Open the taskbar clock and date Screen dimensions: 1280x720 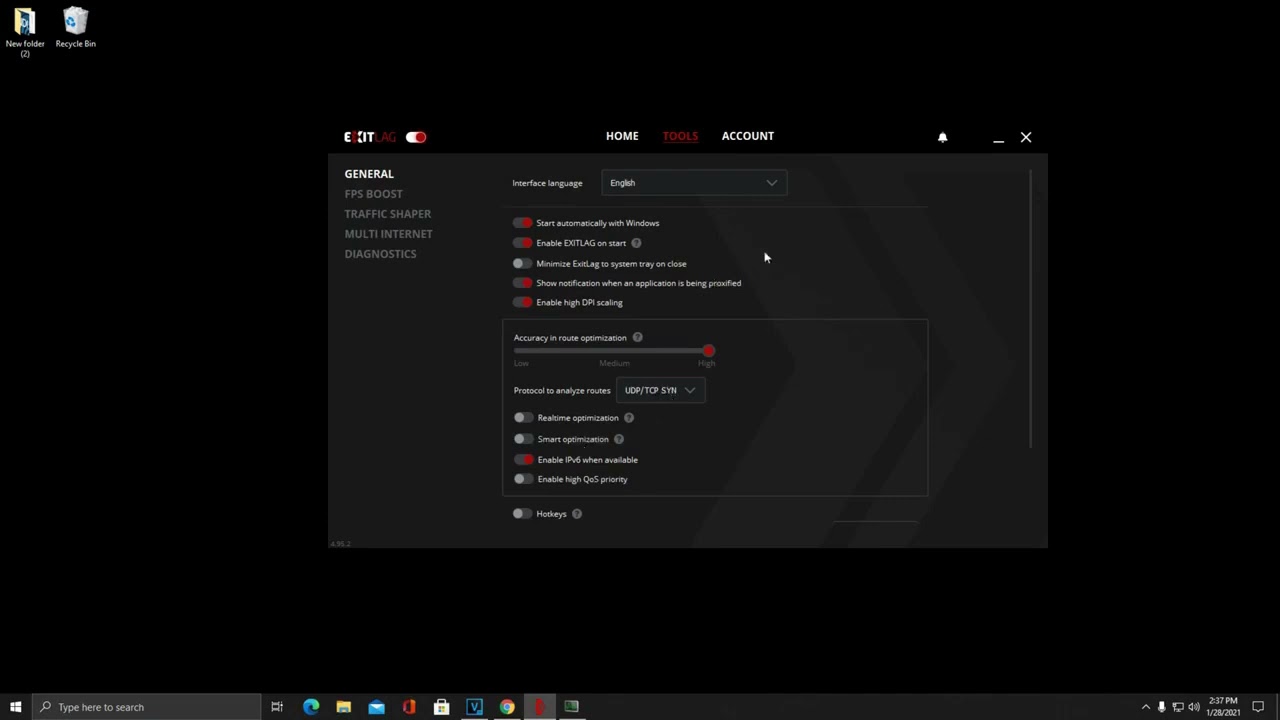click(1224, 707)
